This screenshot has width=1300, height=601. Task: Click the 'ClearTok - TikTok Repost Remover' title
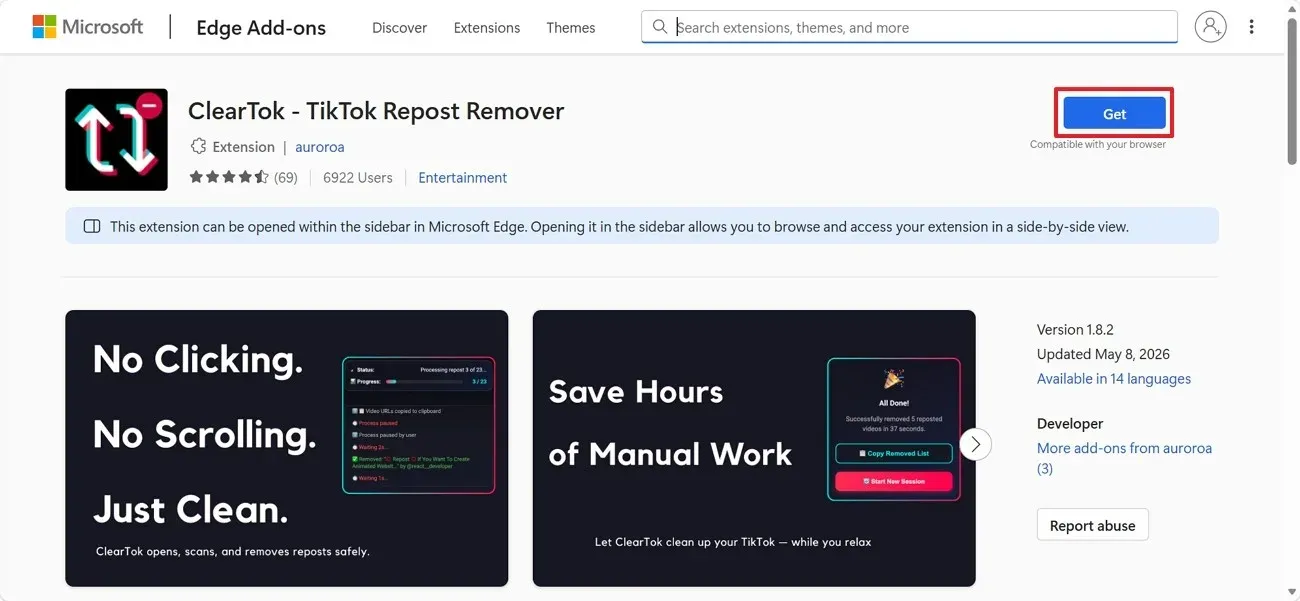point(376,111)
